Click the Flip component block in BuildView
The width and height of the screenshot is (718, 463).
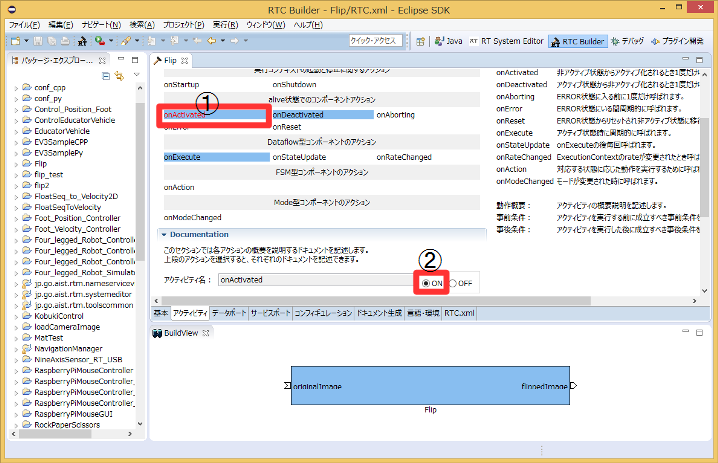(430, 386)
